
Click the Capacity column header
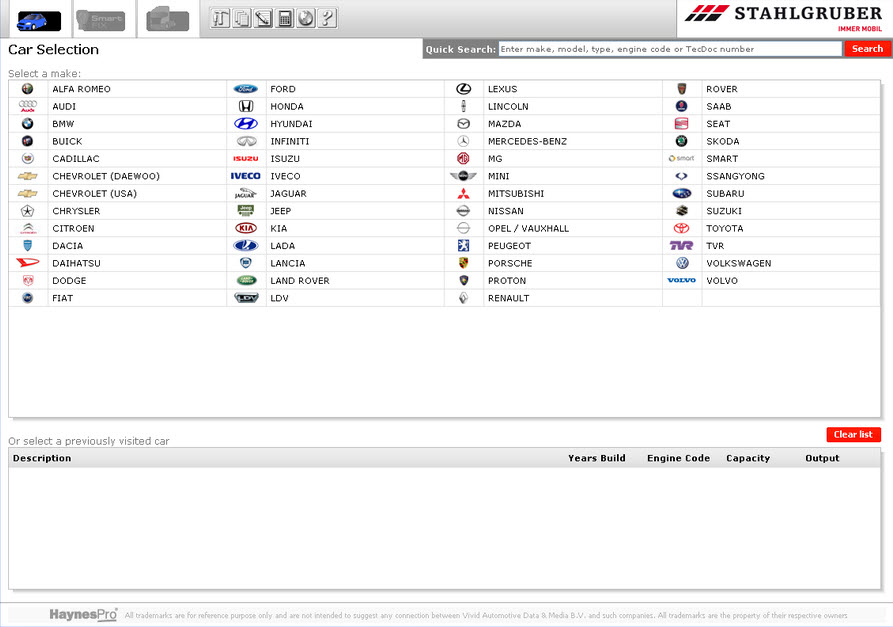[x=748, y=458]
